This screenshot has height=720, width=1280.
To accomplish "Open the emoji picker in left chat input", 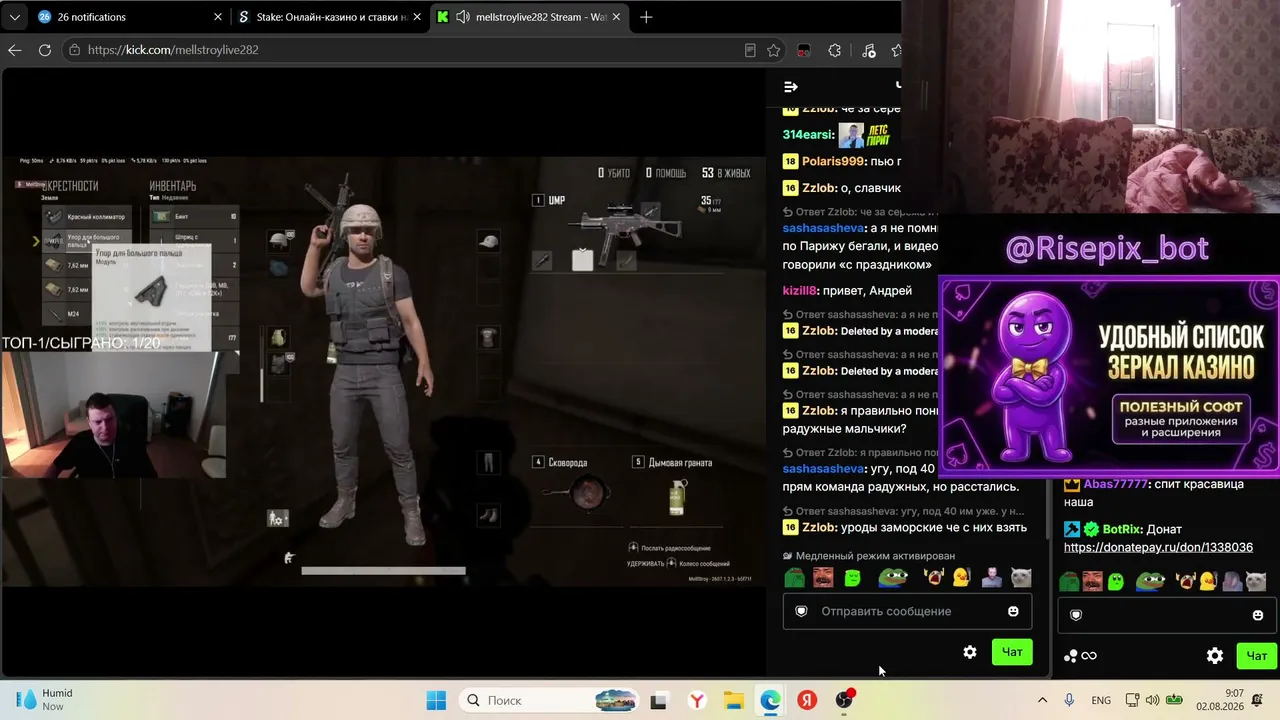I will click(1013, 611).
